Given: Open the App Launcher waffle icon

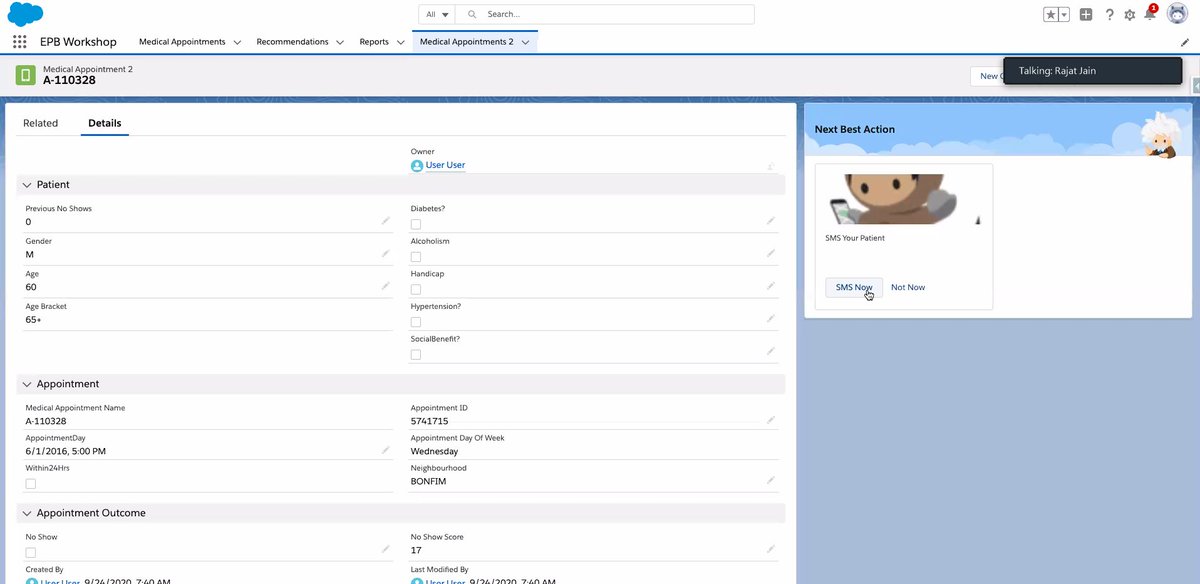Looking at the screenshot, I should coord(18,41).
